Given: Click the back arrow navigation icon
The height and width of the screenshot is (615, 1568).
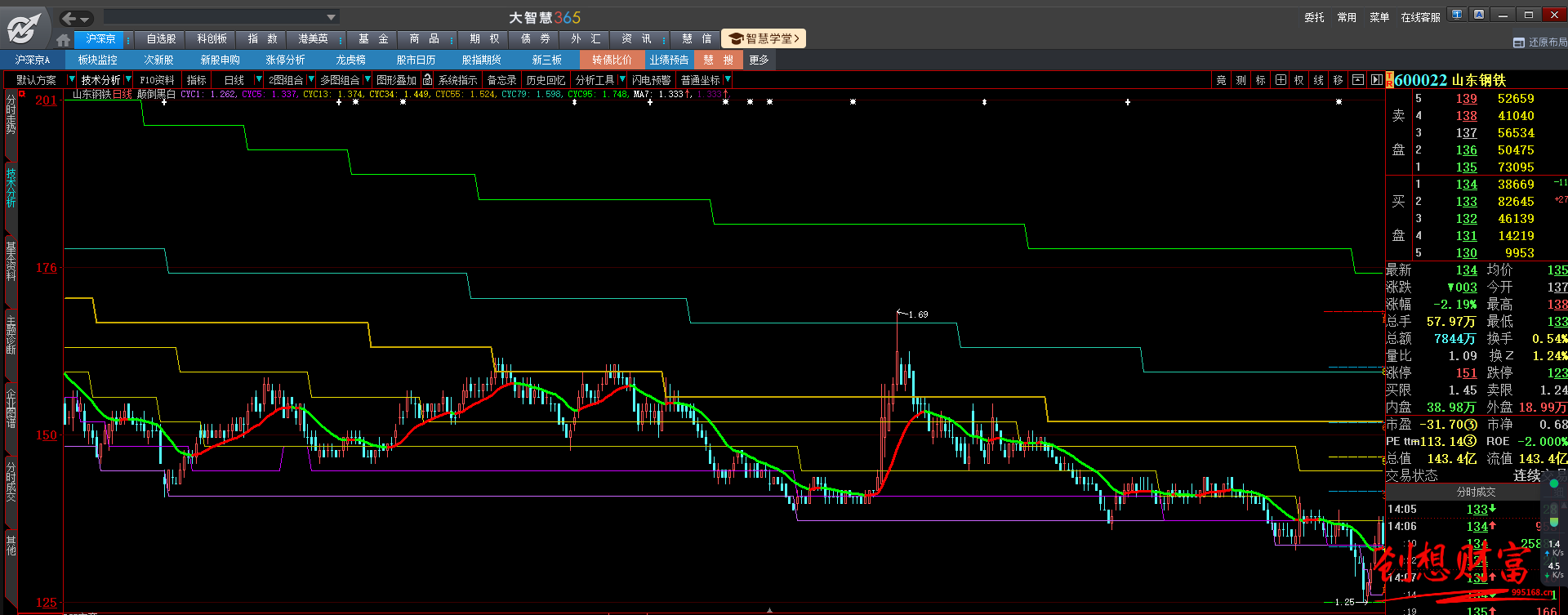Looking at the screenshot, I should (69, 18).
